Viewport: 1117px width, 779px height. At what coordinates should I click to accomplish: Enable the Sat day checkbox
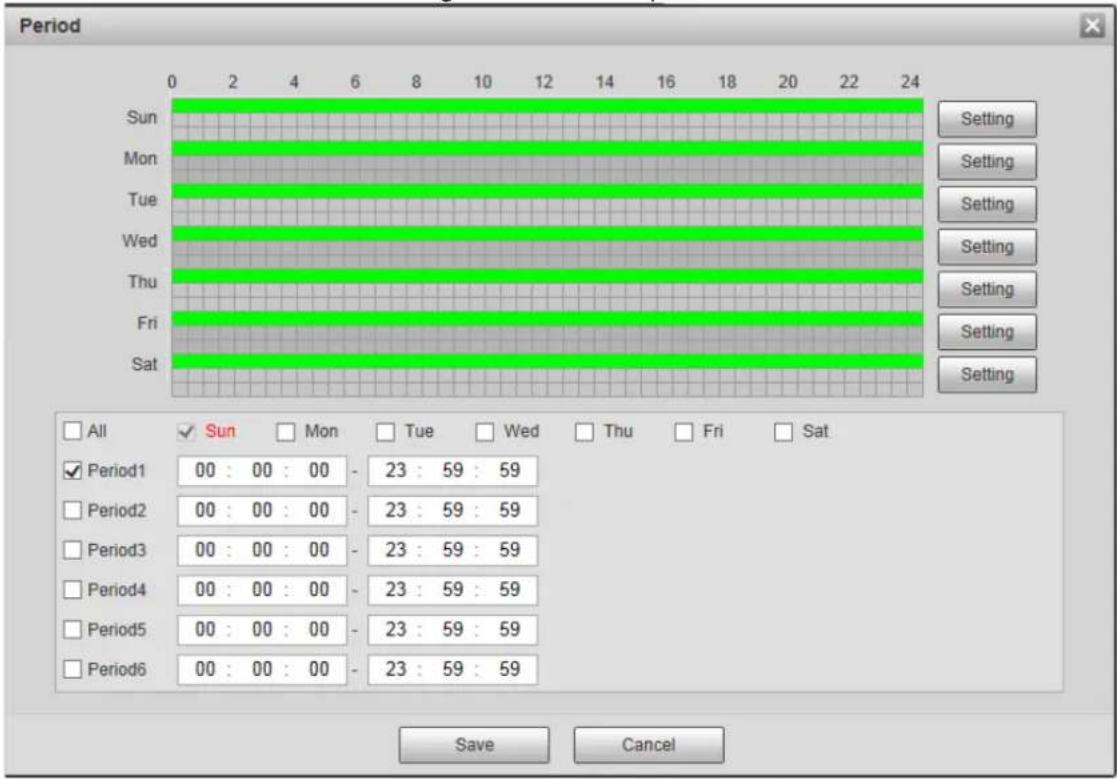pyautogui.click(x=784, y=432)
